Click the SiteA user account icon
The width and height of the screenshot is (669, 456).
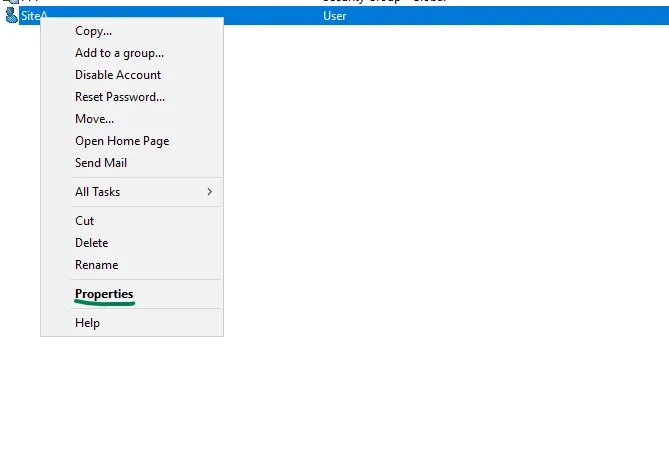coord(11,15)
